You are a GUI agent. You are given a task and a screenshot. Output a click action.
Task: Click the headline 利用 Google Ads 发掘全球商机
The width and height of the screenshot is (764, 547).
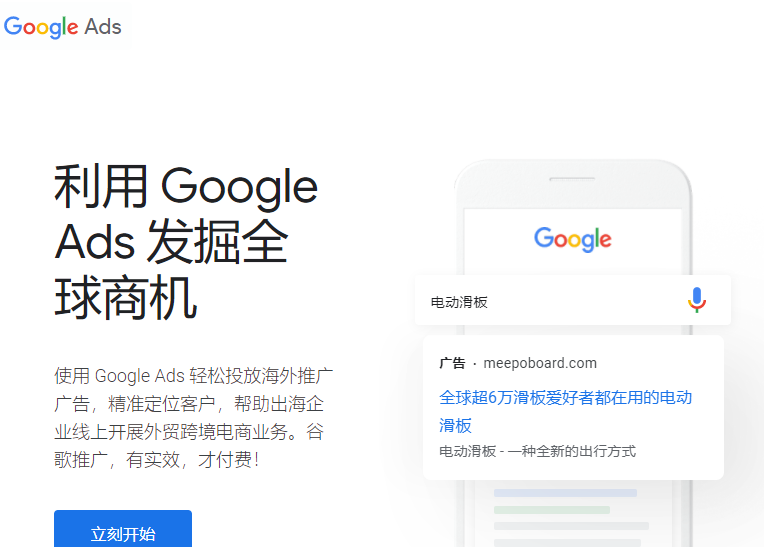pyautogui.click(x=186, y=242)
